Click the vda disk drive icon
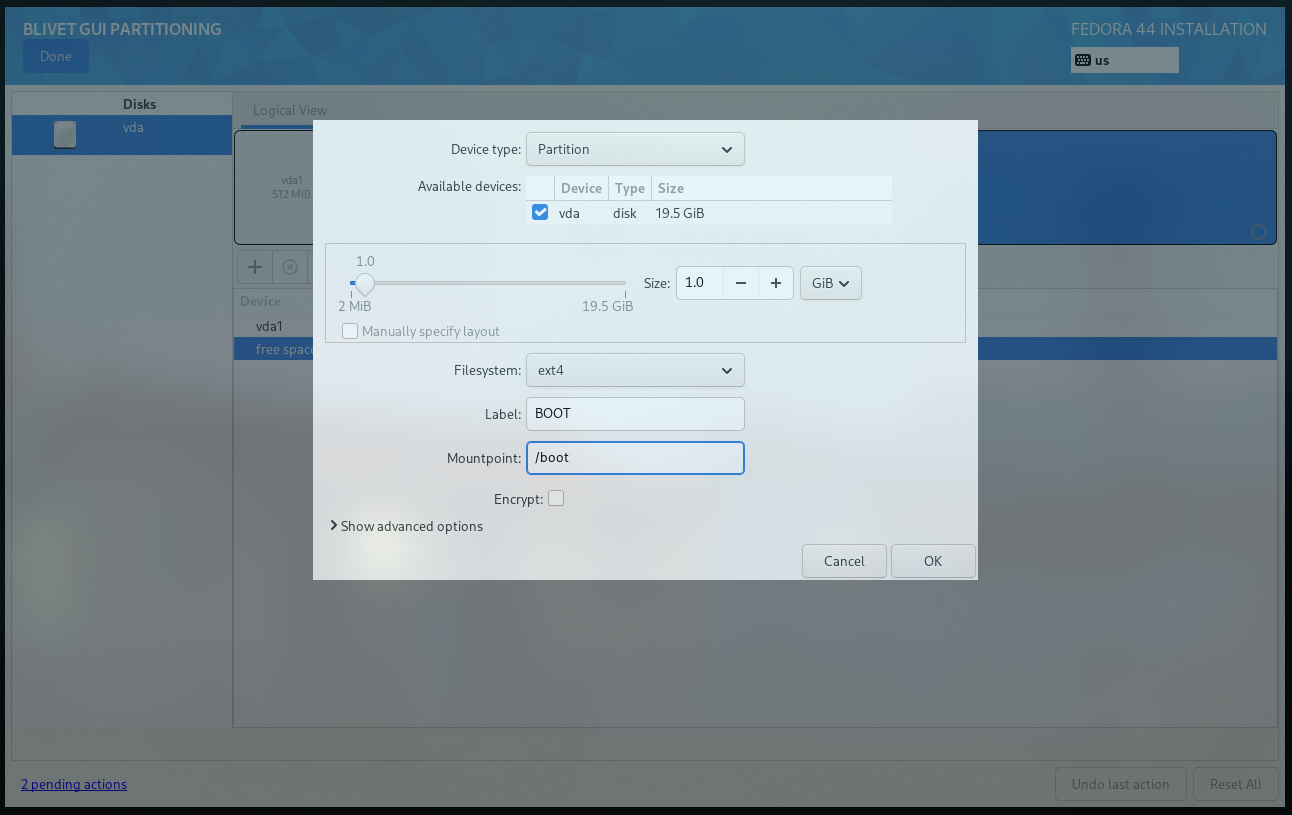 click(65, 135)
